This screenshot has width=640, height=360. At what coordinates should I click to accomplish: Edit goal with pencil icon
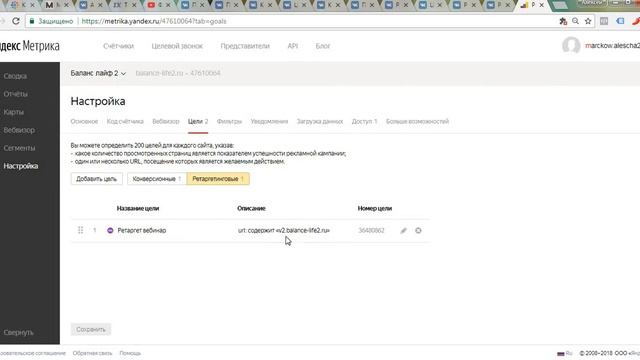[403, 231]
